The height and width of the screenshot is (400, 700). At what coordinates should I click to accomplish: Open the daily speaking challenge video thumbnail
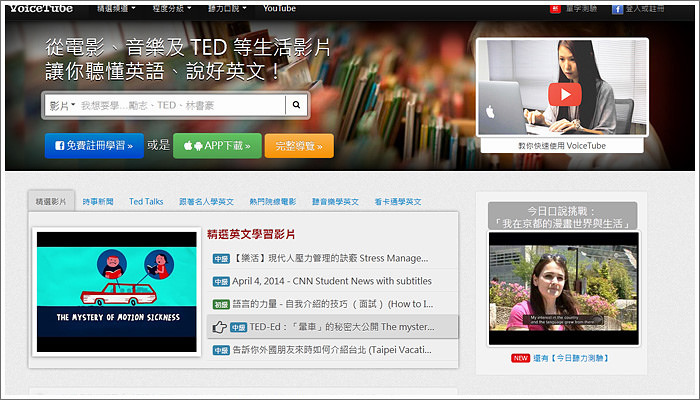point(563,288)
